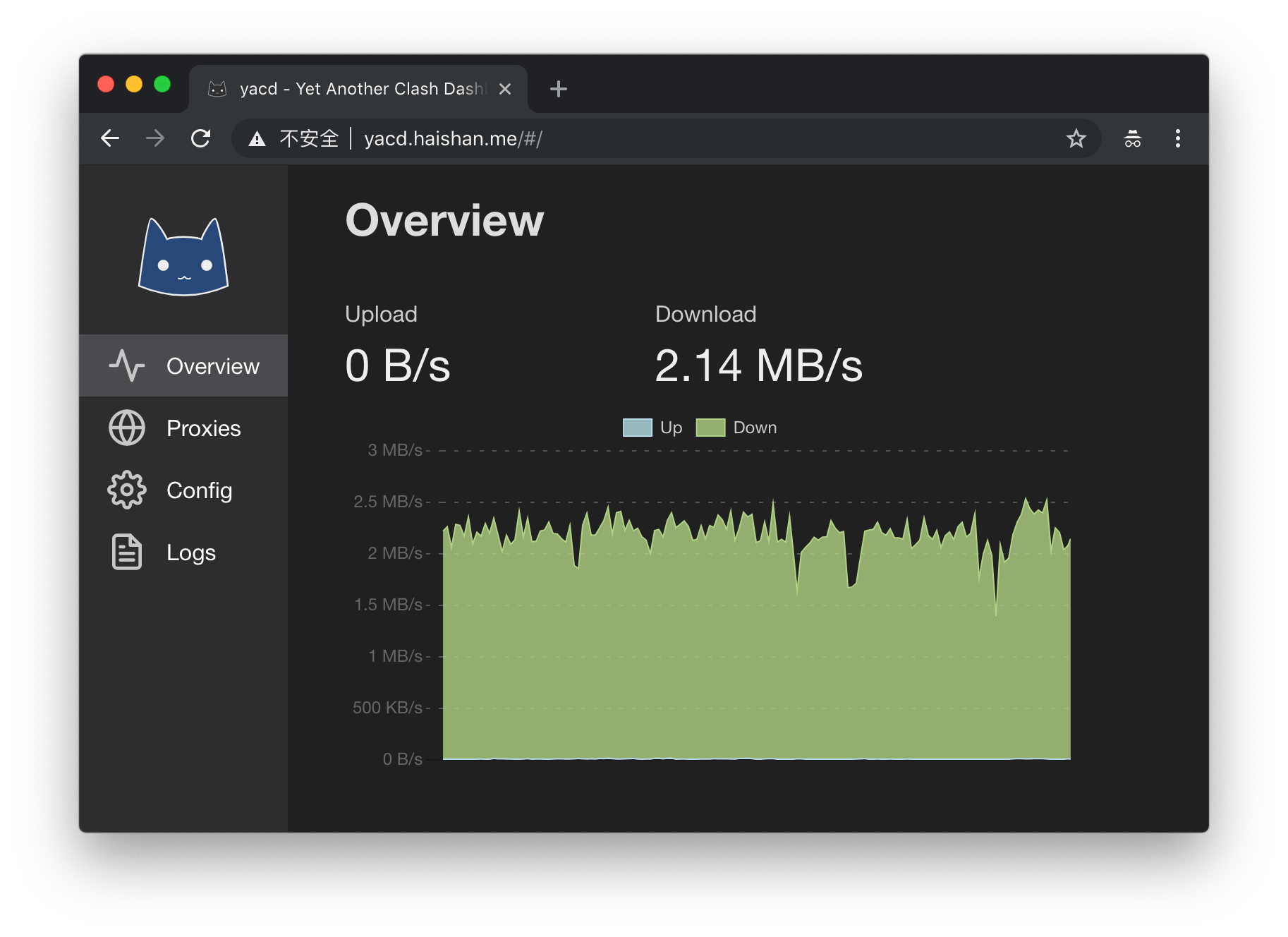Viewport: 1288px width, 937px height.
Task: Toggle the Up dataset legend swatch
Action: tap(637, 428)
